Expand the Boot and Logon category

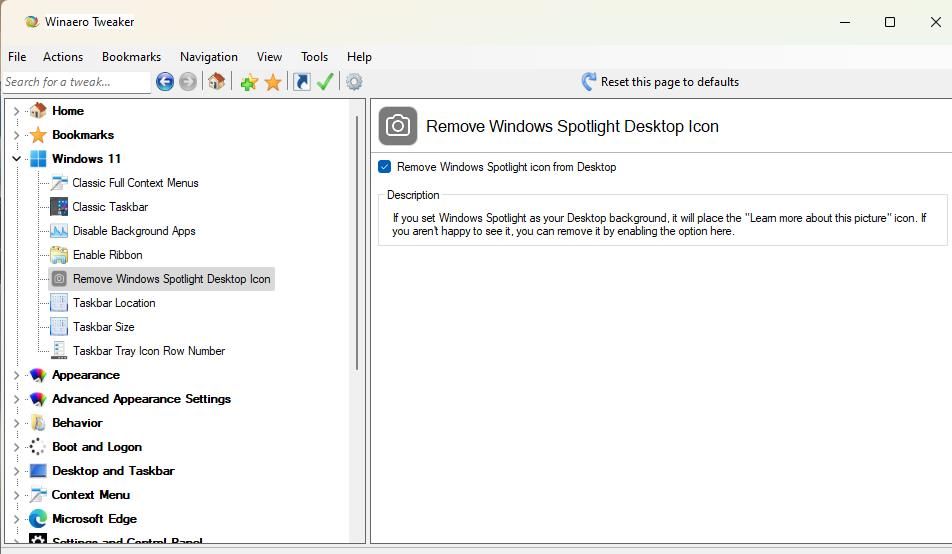(16, 447)
